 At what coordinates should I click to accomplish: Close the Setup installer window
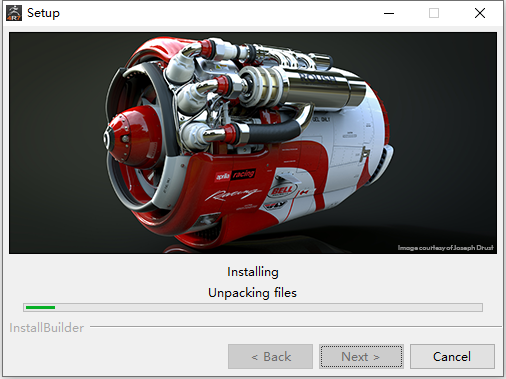click(x=480, y=13)
